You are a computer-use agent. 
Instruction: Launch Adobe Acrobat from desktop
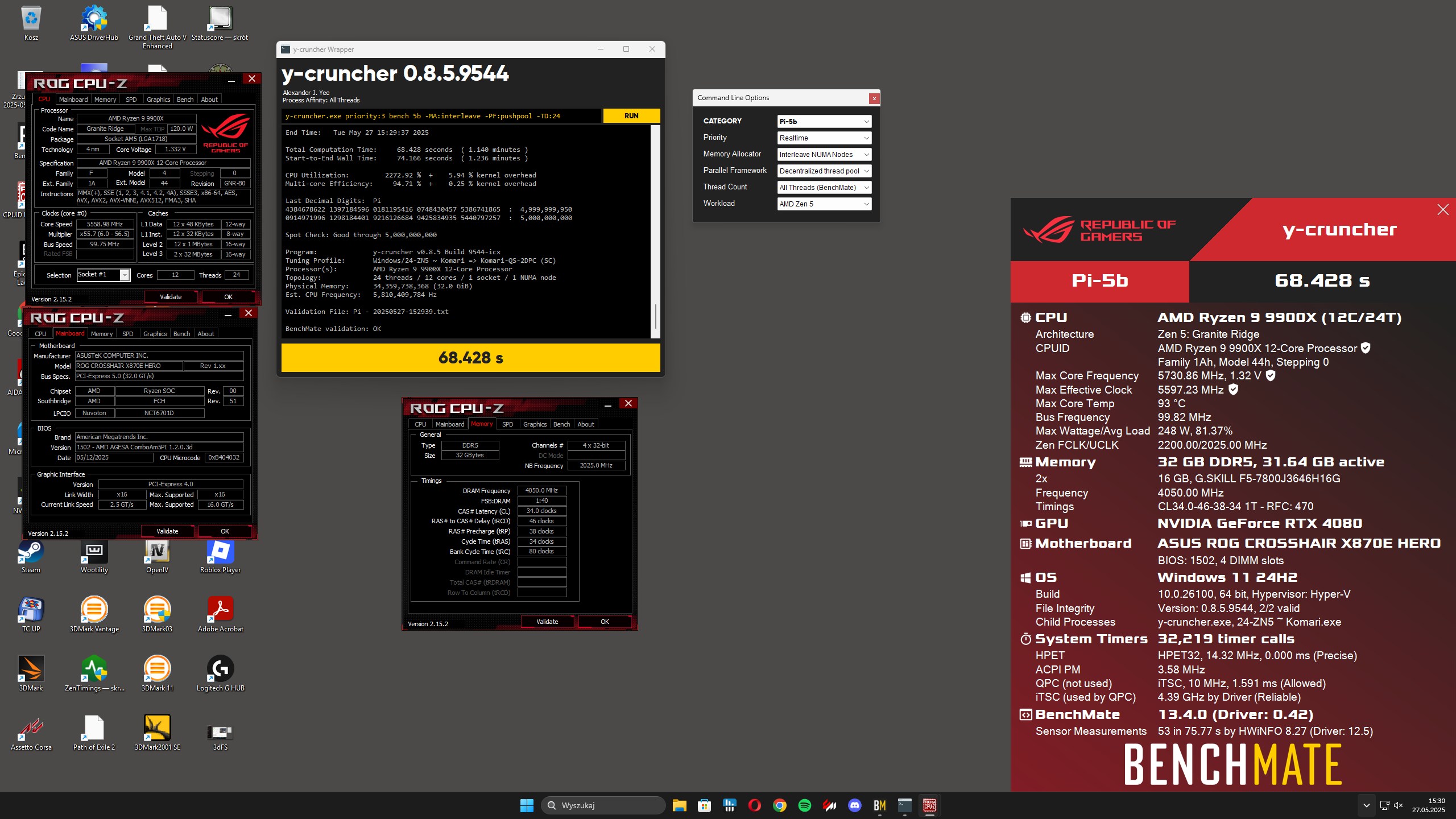[220, 615]
